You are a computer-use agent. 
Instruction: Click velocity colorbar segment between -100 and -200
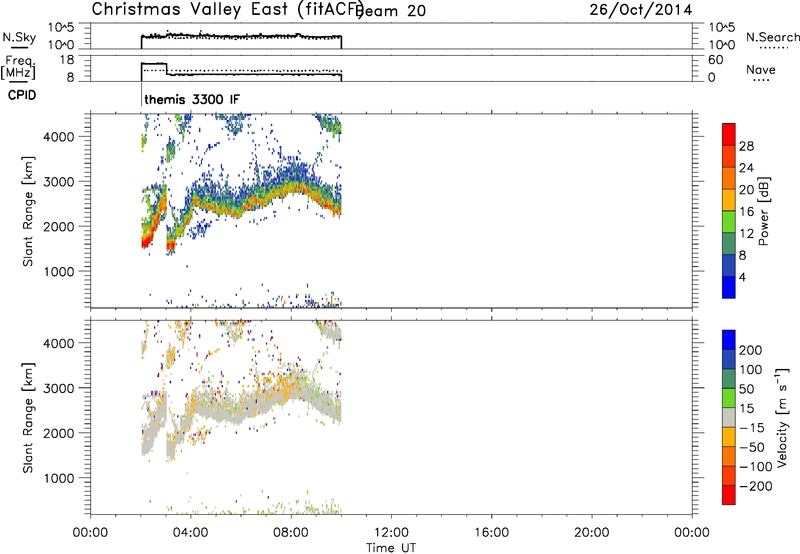tap(729, 475)
